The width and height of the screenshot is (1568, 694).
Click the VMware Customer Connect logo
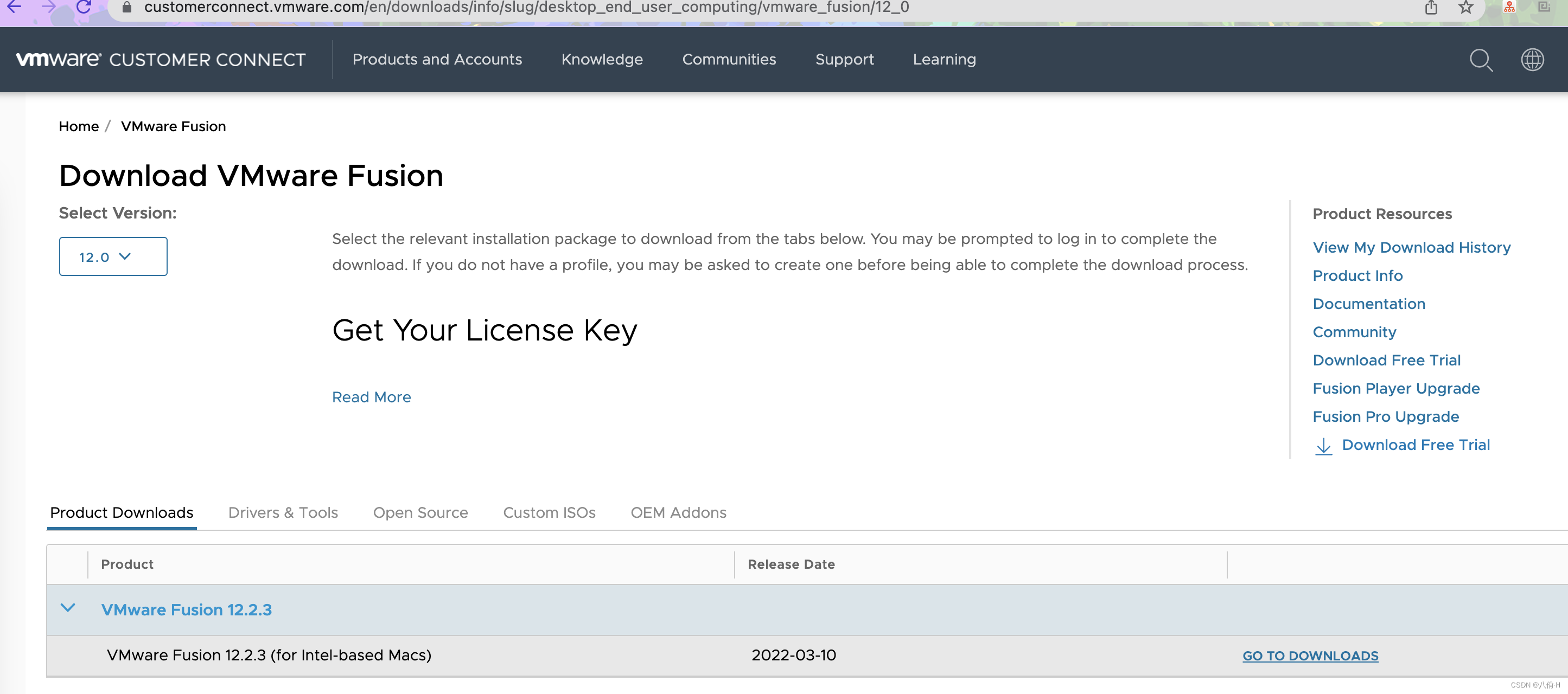161,60
